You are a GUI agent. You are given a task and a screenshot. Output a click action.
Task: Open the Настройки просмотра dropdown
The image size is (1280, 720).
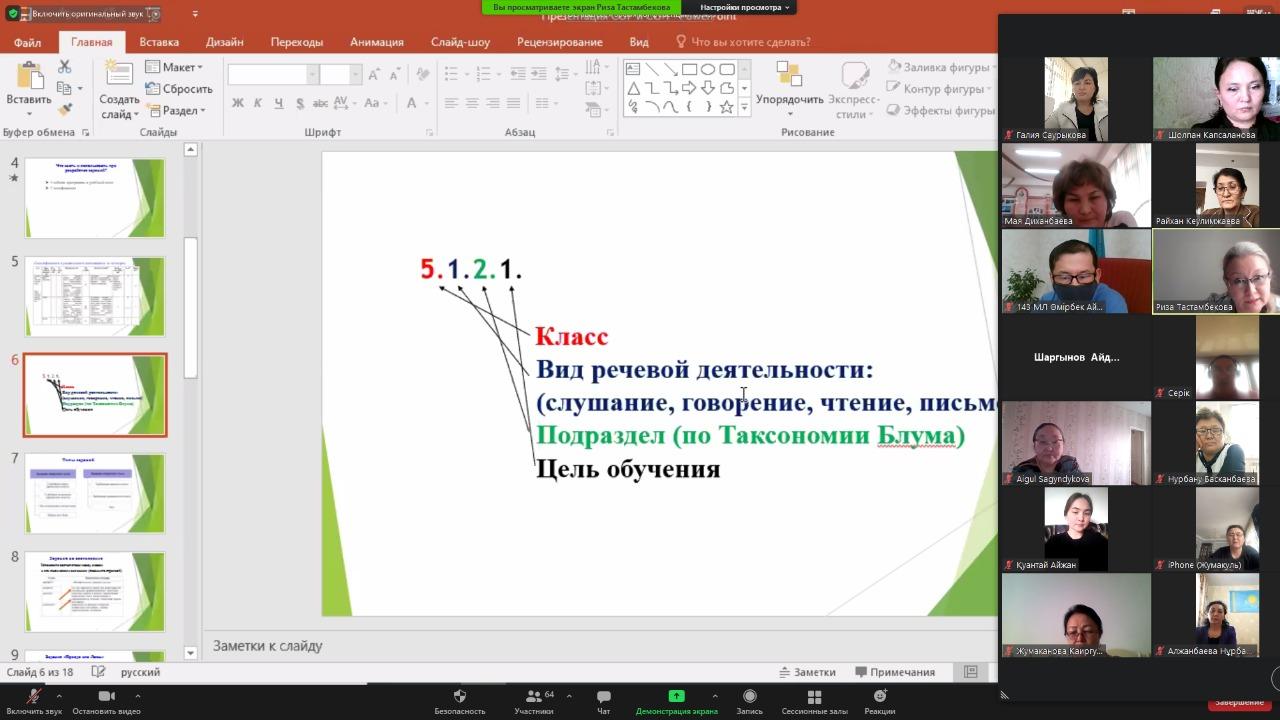744,7
